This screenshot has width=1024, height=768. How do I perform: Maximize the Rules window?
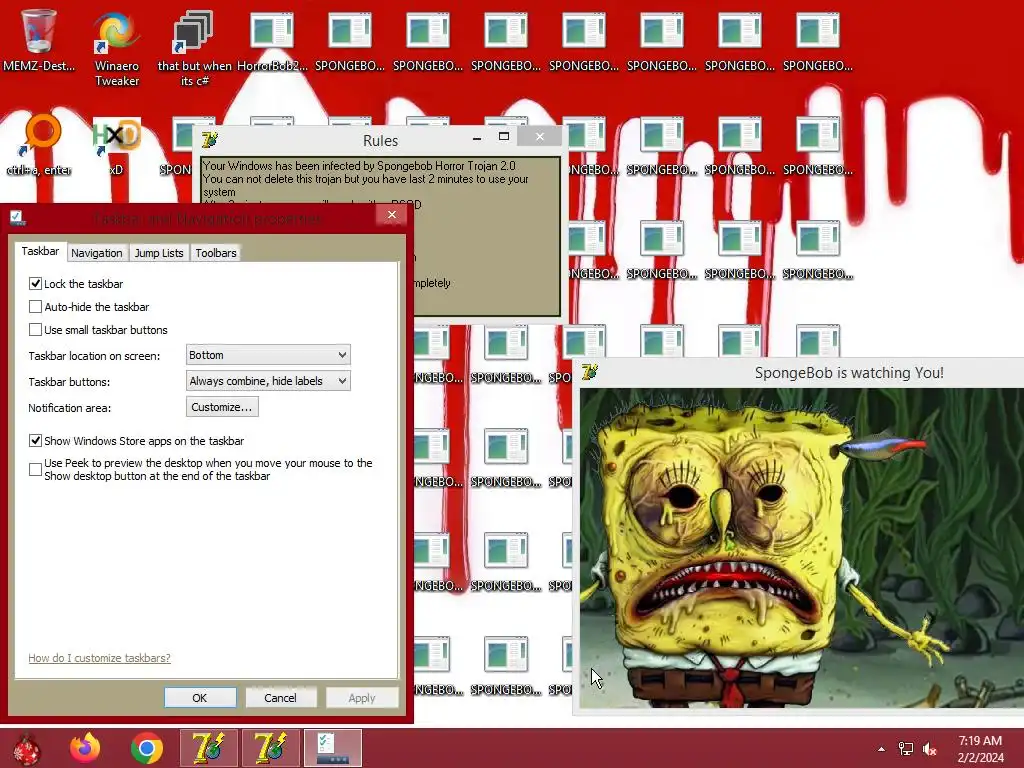click(504, 137)
